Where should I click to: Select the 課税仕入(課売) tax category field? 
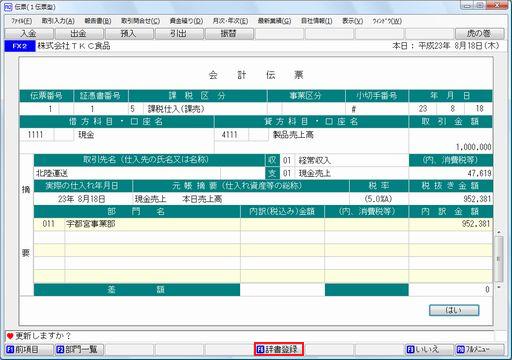click(205, 109)
